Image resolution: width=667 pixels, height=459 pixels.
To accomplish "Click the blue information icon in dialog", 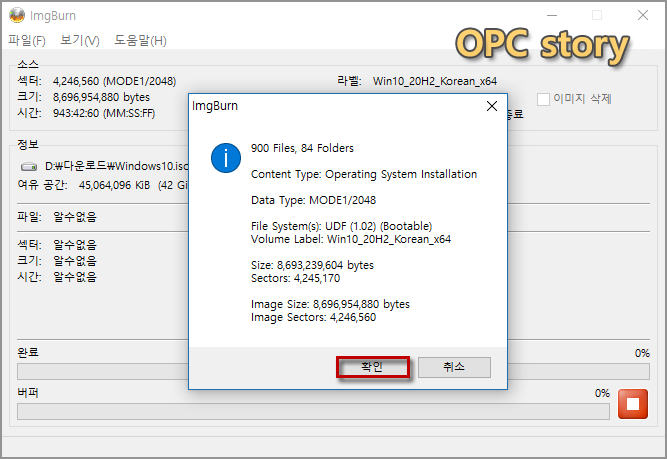I will (226, 158).
